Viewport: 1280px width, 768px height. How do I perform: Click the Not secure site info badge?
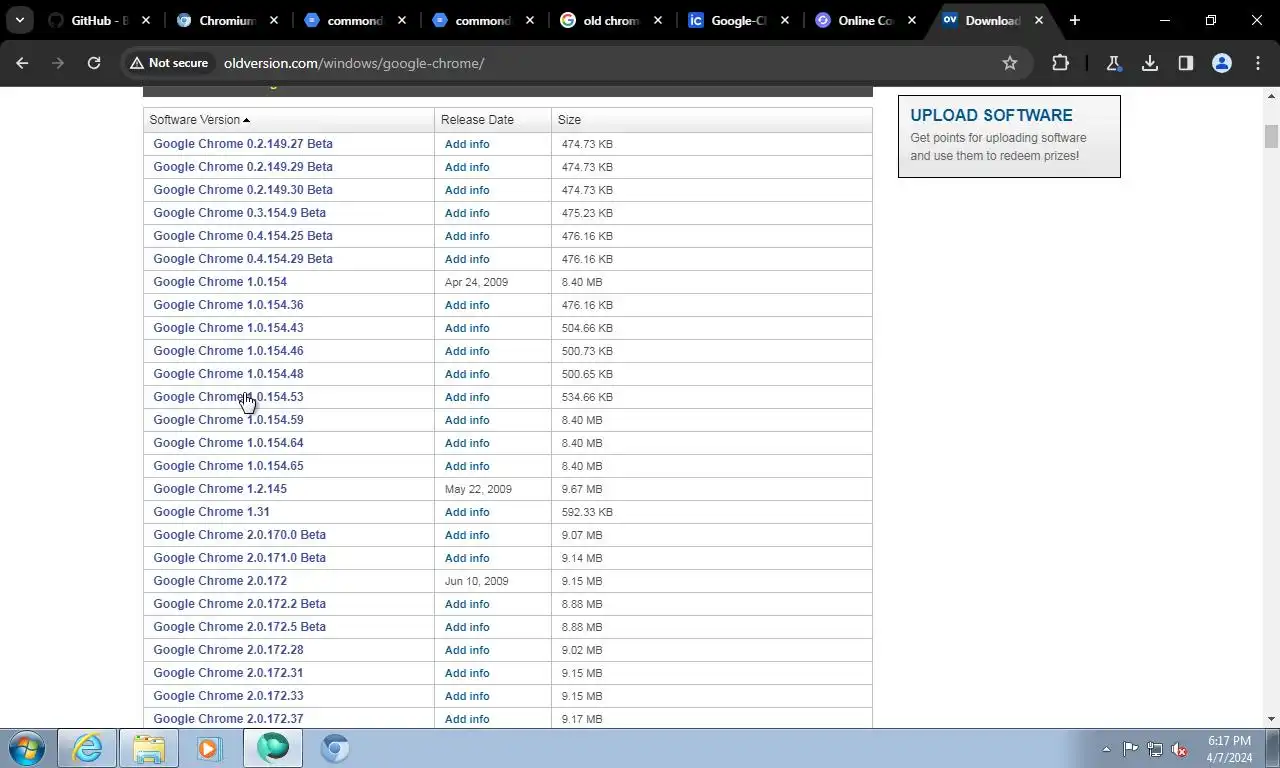(x=169, y=63)
